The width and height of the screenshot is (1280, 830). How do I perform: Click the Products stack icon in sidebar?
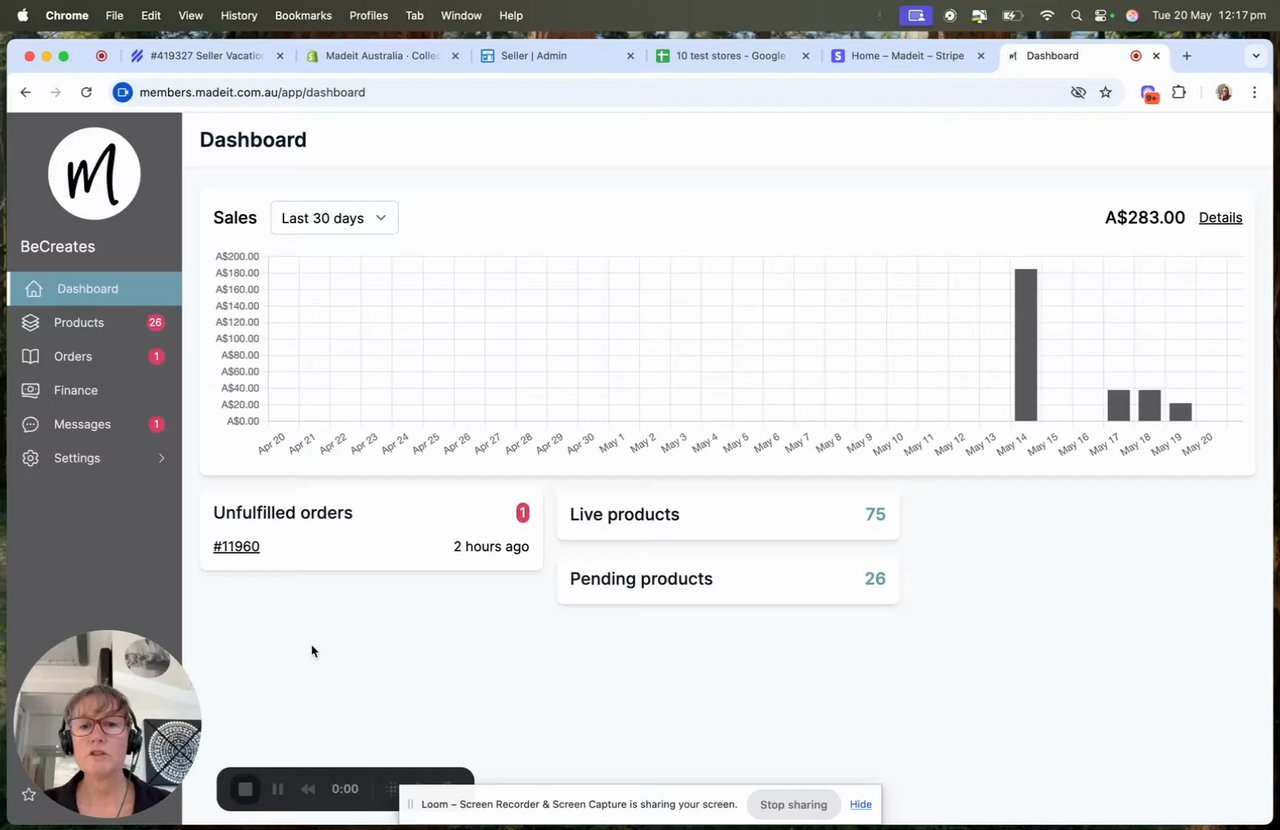point(31,323)
